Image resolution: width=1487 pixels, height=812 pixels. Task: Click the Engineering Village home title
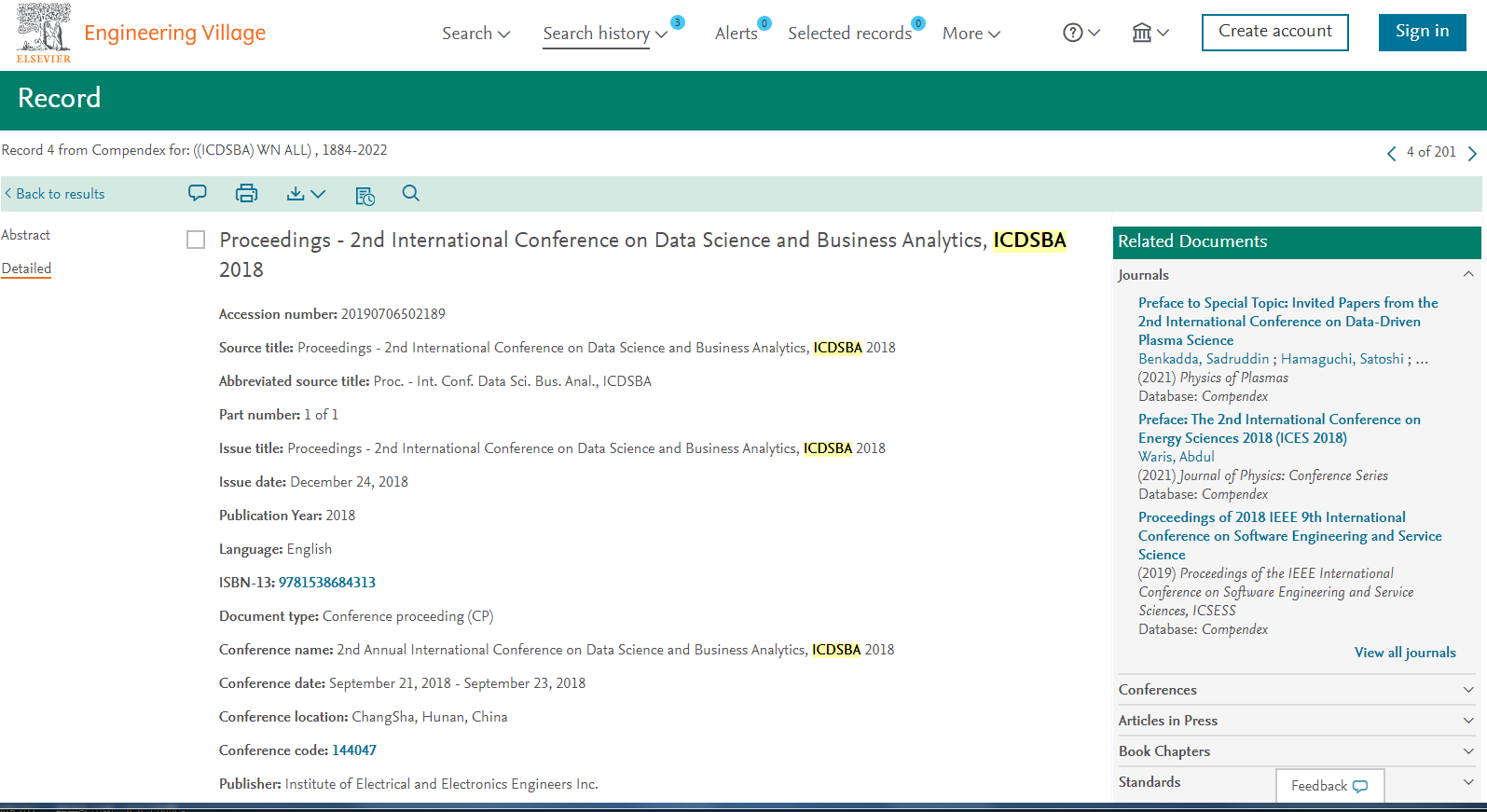(174, 34)
